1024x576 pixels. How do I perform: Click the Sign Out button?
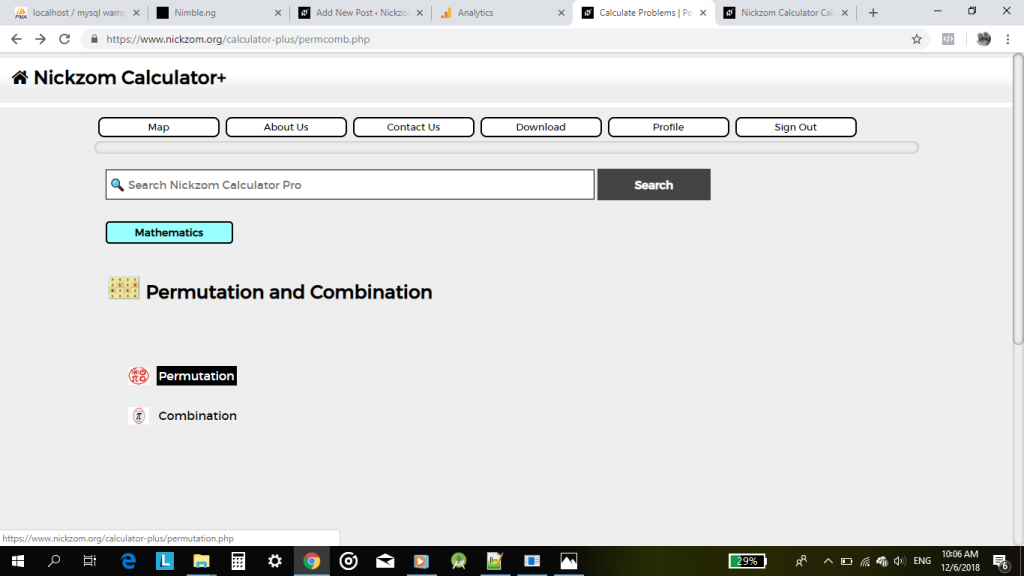795,127
